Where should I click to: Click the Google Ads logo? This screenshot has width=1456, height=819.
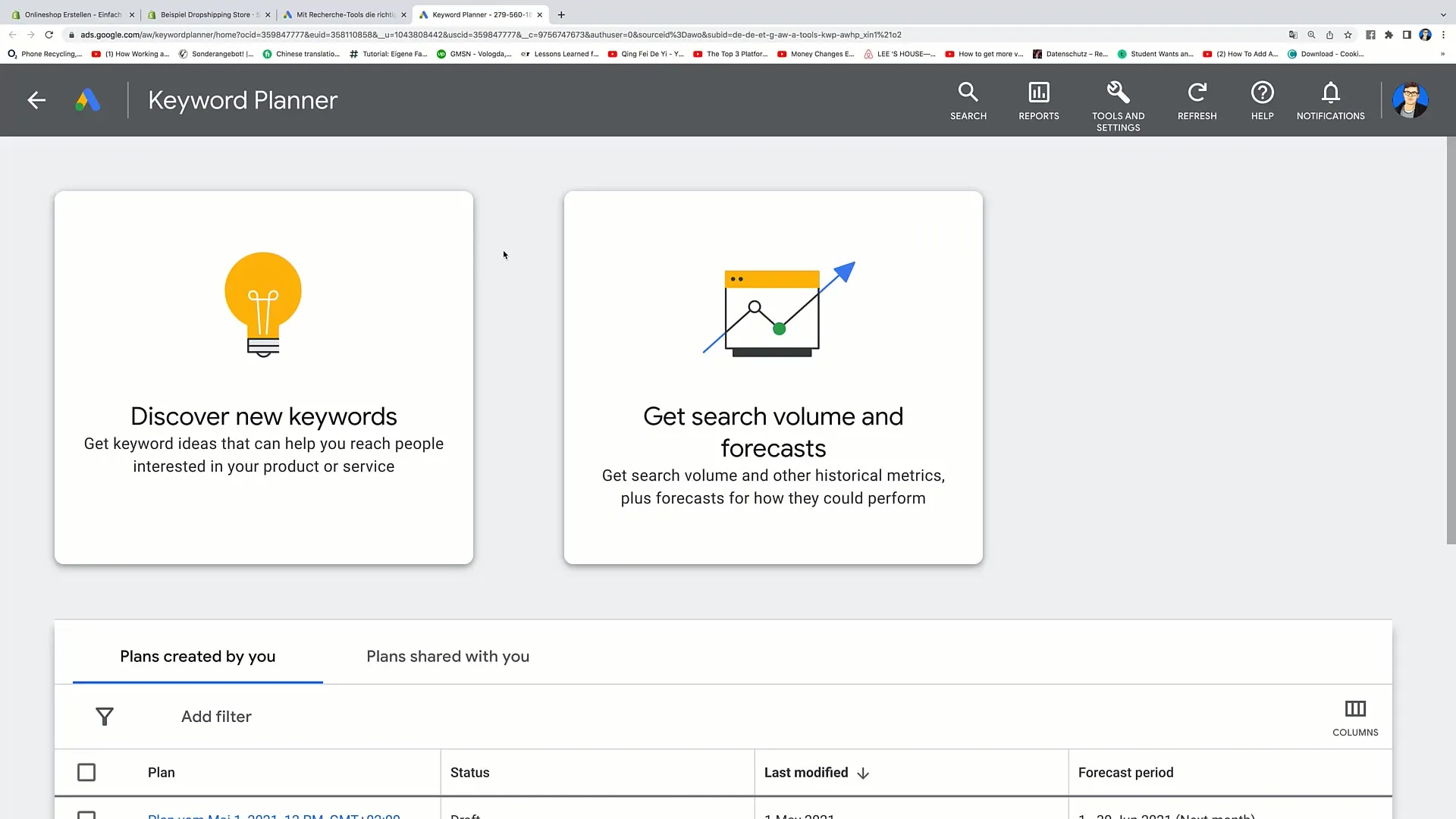(88, 100)
